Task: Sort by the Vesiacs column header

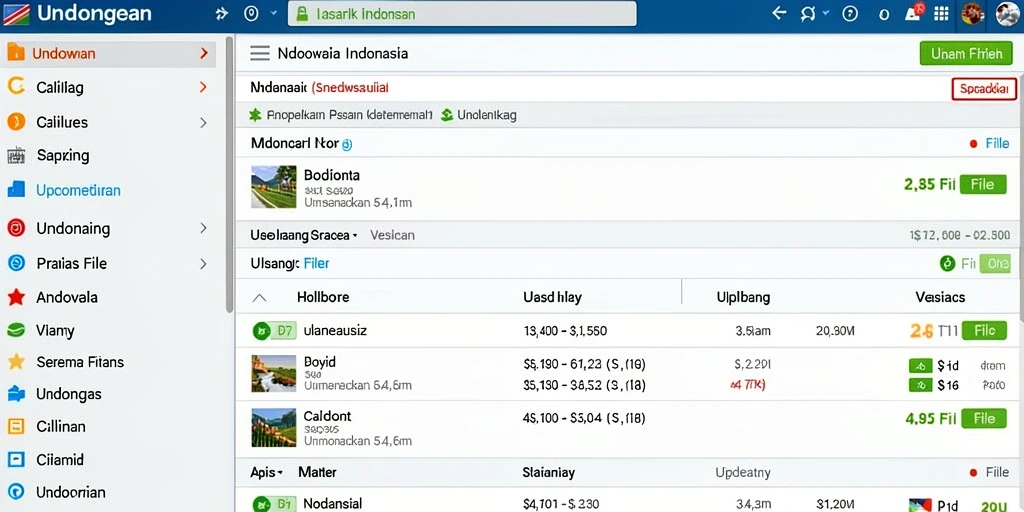Action: coord(940,297)
